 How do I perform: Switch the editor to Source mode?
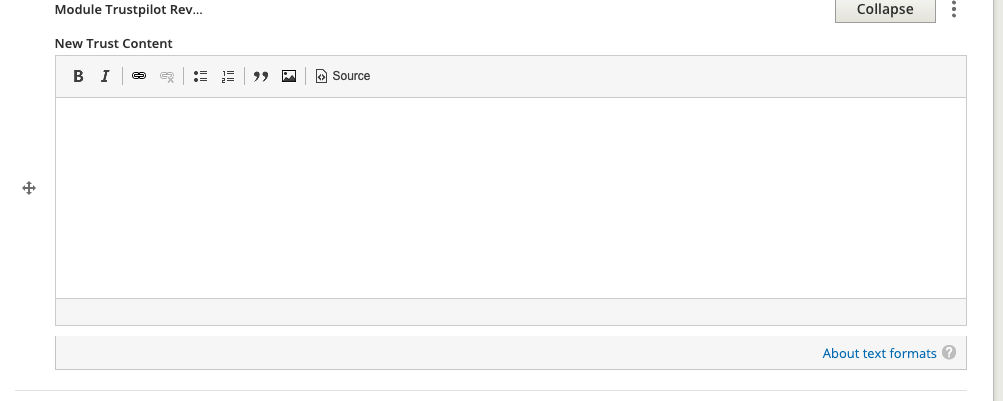343,76
